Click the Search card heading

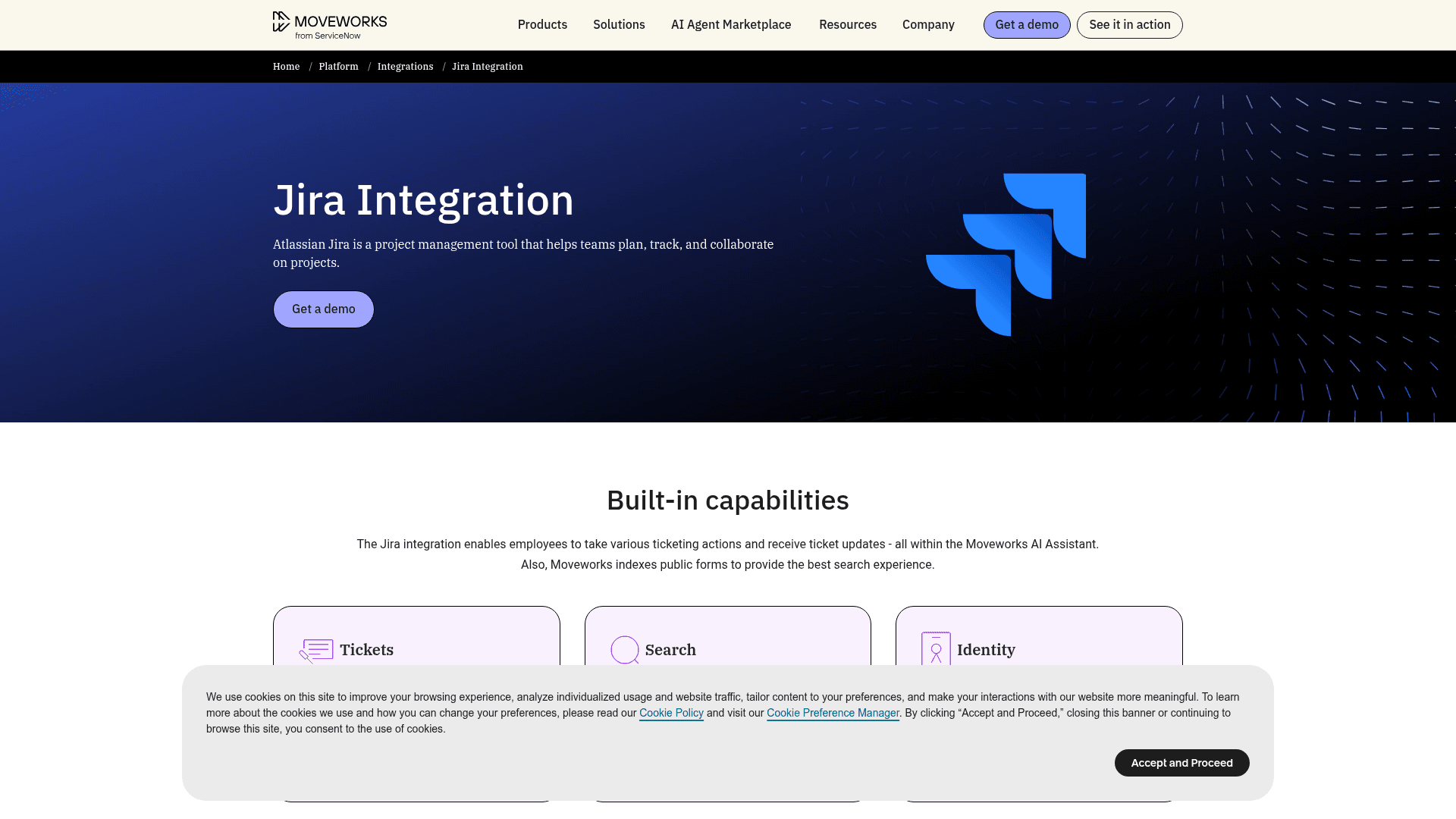(x=670, y=650)
